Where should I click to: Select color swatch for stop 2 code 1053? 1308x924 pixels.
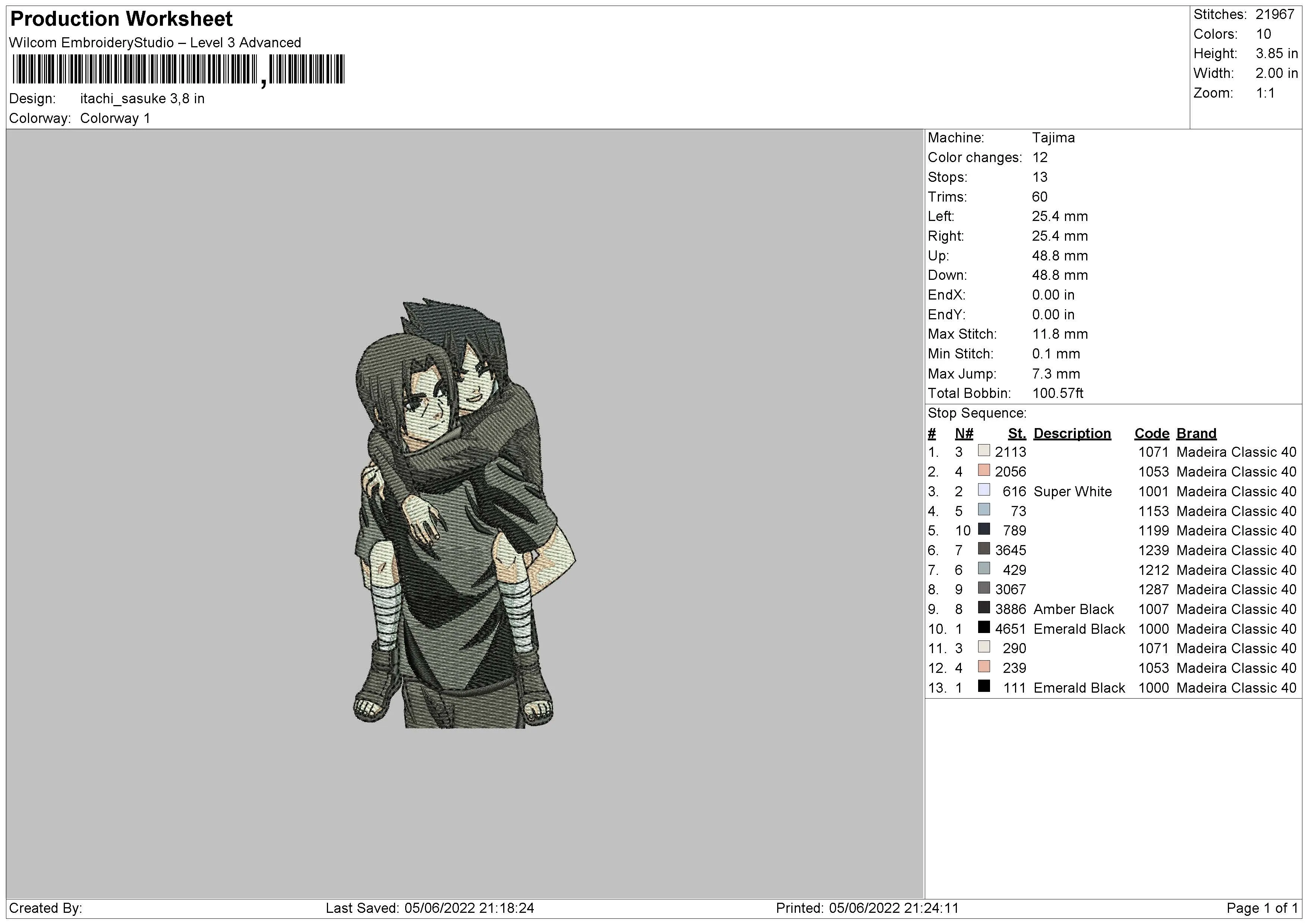pos(984,470)
